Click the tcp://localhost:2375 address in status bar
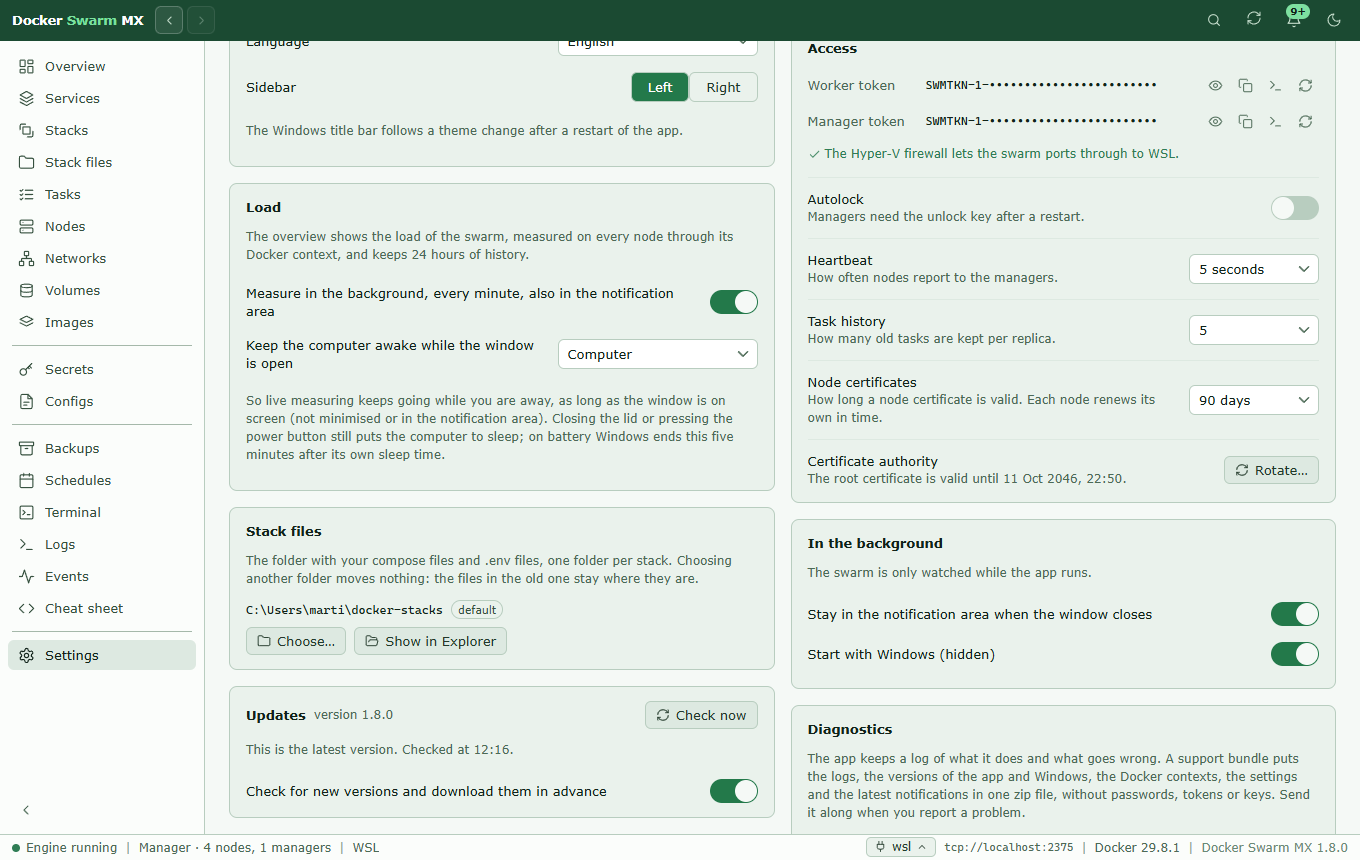1360x860 pixels. 1009,847
